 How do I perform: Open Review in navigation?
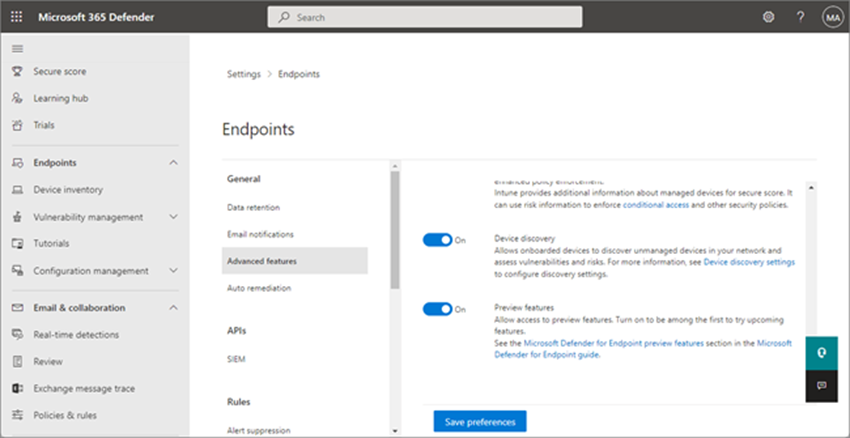[48, 362]
